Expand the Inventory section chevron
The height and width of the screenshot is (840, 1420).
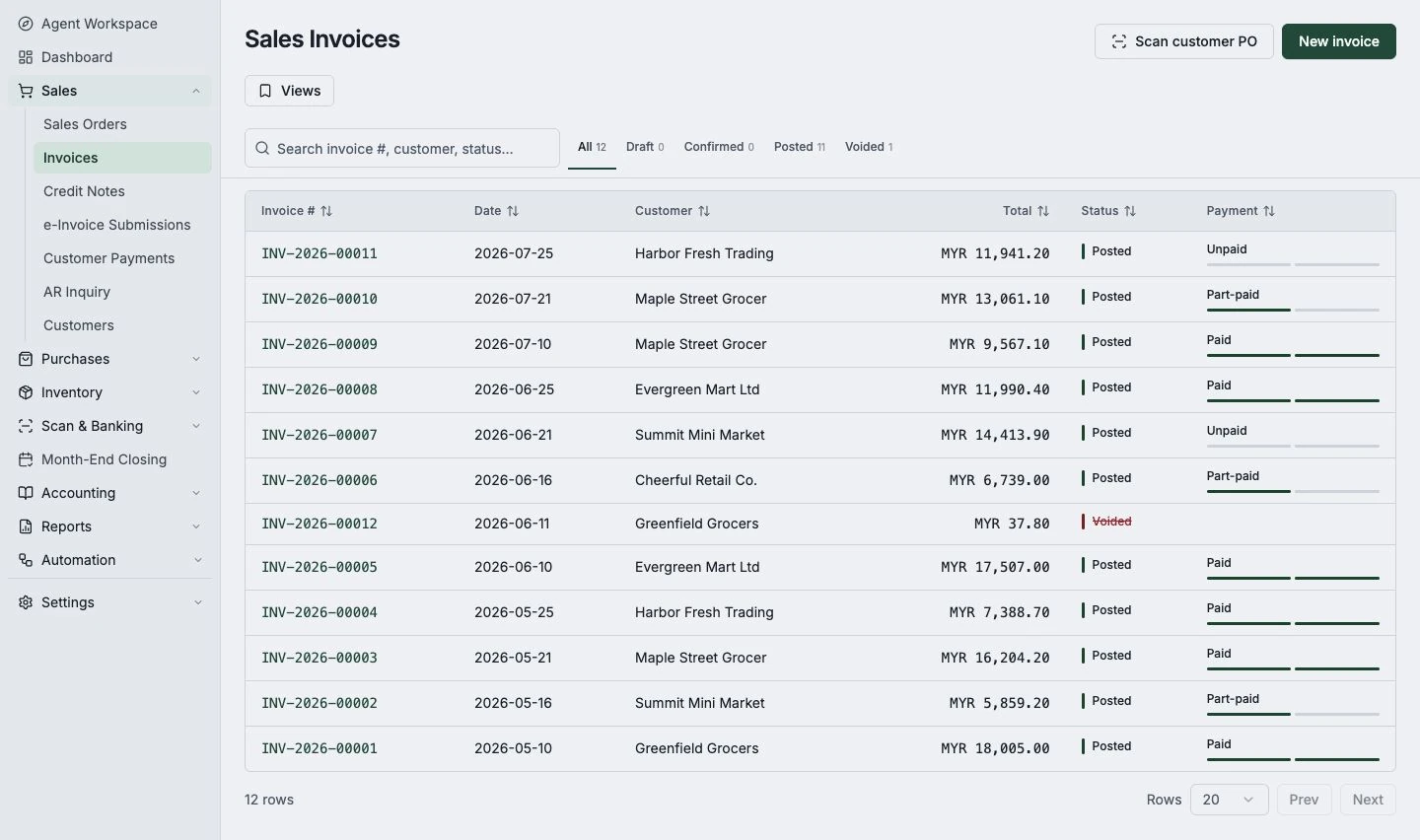(196, 392)
